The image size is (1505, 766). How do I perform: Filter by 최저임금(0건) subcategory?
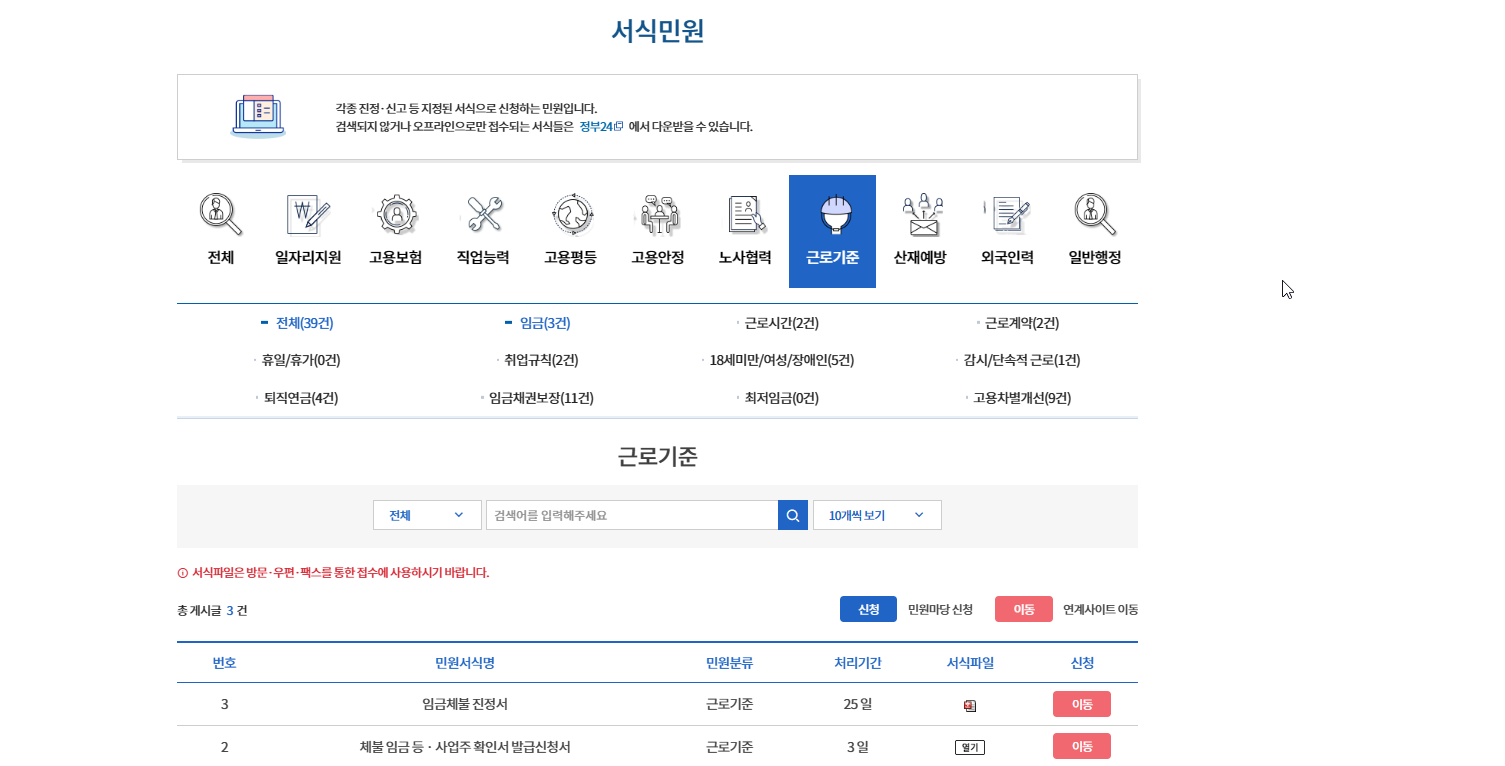coord(782,398)
